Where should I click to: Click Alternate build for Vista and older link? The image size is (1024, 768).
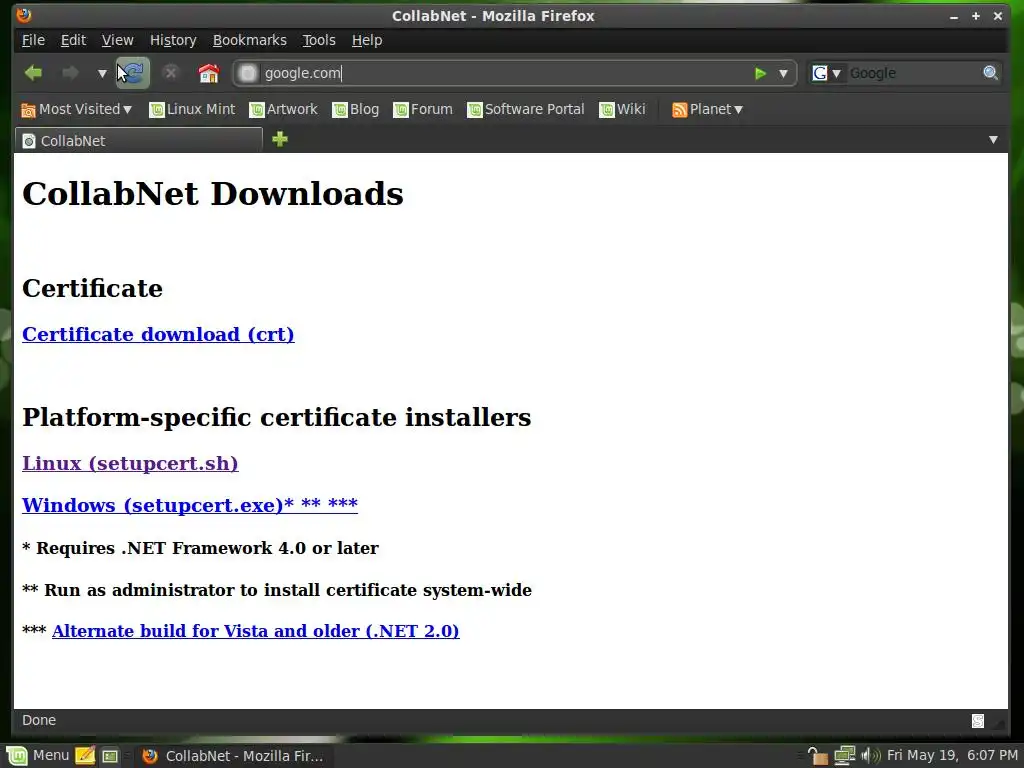pyautogui.click(x=255, y=631)
